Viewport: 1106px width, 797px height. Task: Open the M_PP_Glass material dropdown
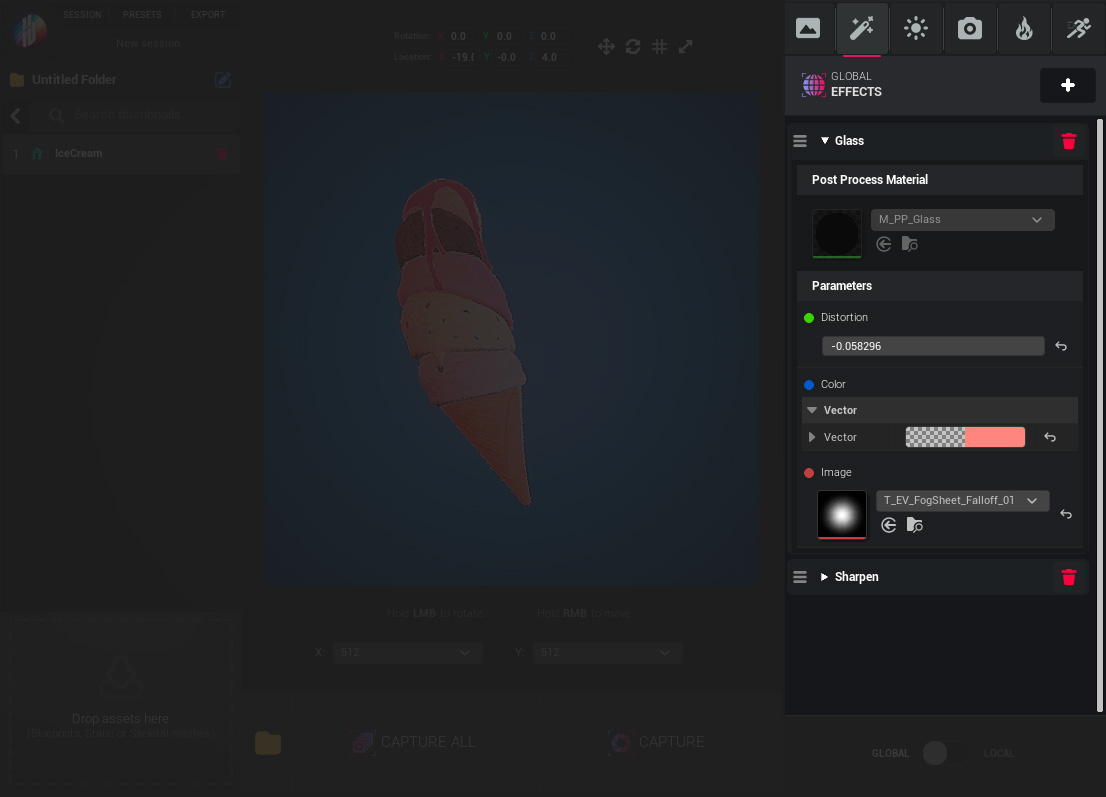962,219
